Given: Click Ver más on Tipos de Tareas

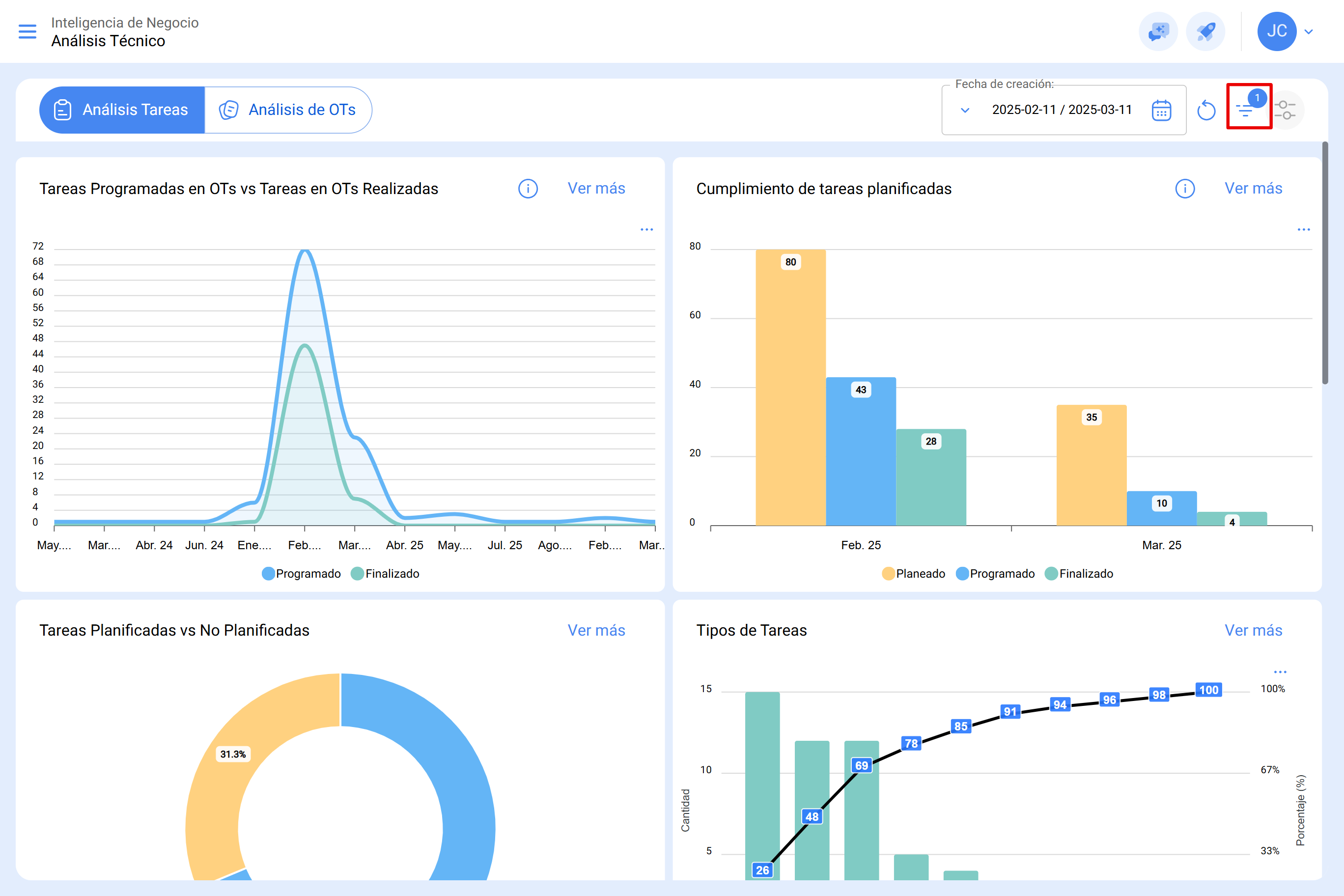Looking at the screenshot, I should click(1253, 630).
